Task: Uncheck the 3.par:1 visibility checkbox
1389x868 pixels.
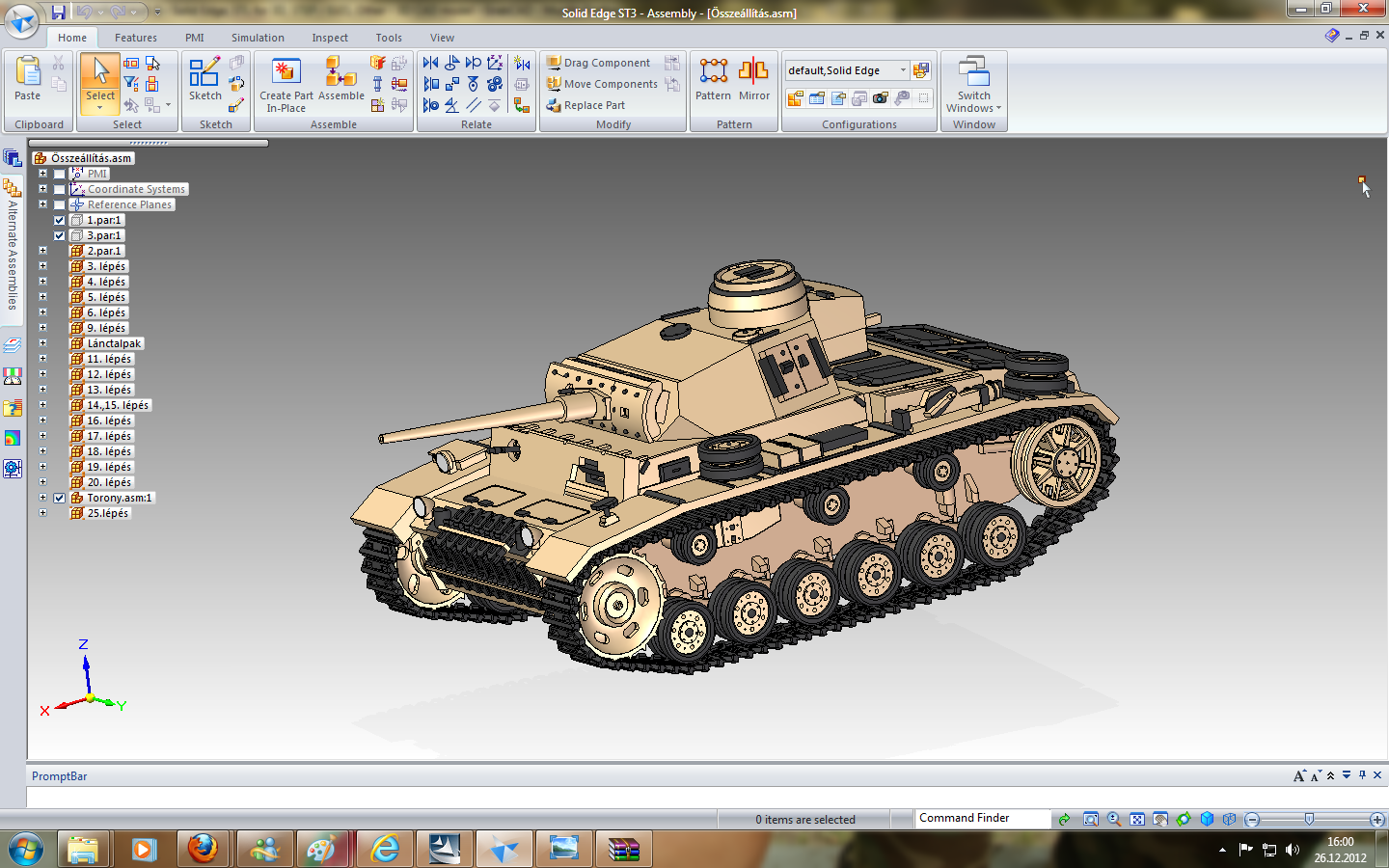Action: [x=60, y=235]
